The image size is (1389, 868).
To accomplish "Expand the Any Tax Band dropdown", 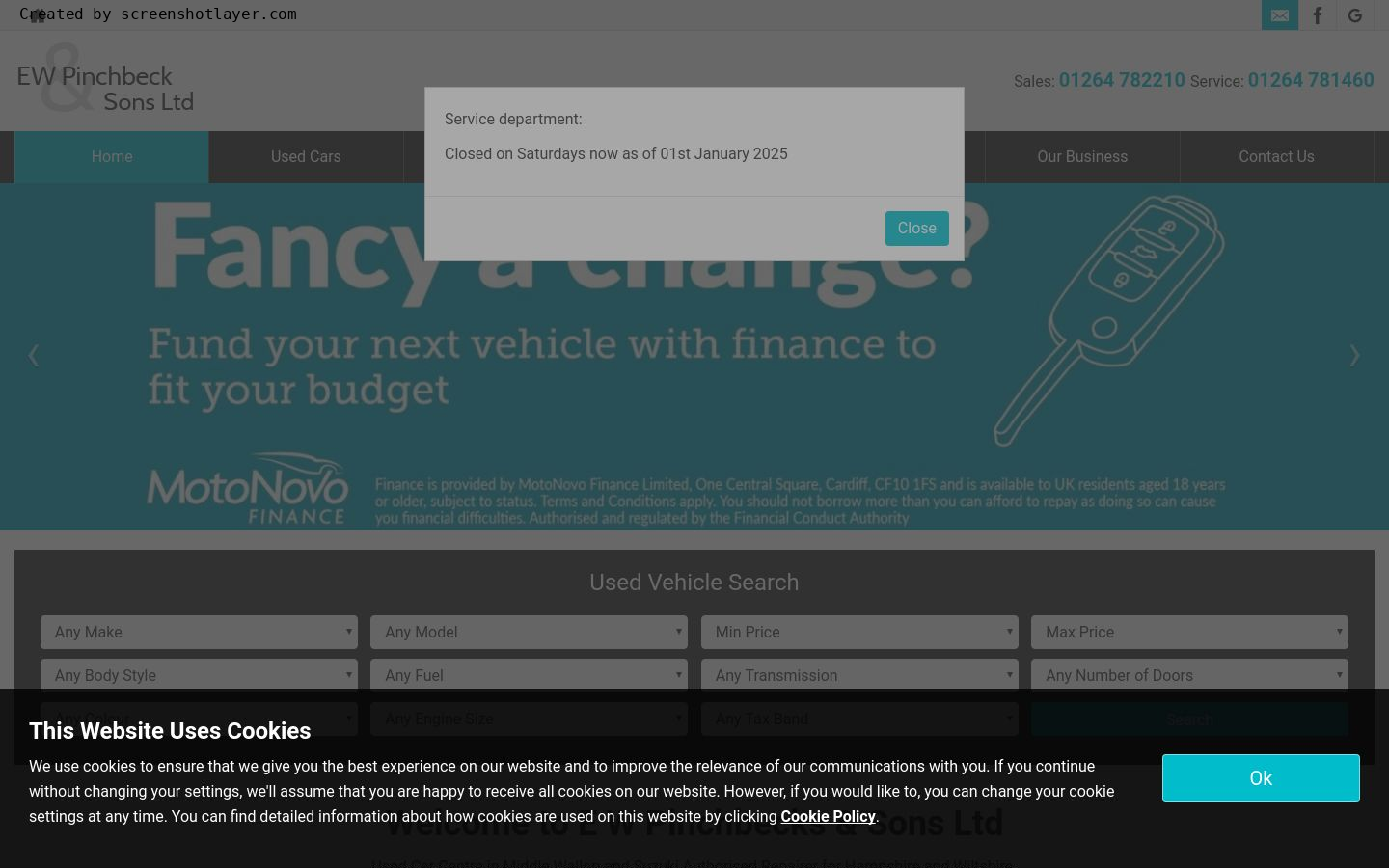I will point(859,719).
